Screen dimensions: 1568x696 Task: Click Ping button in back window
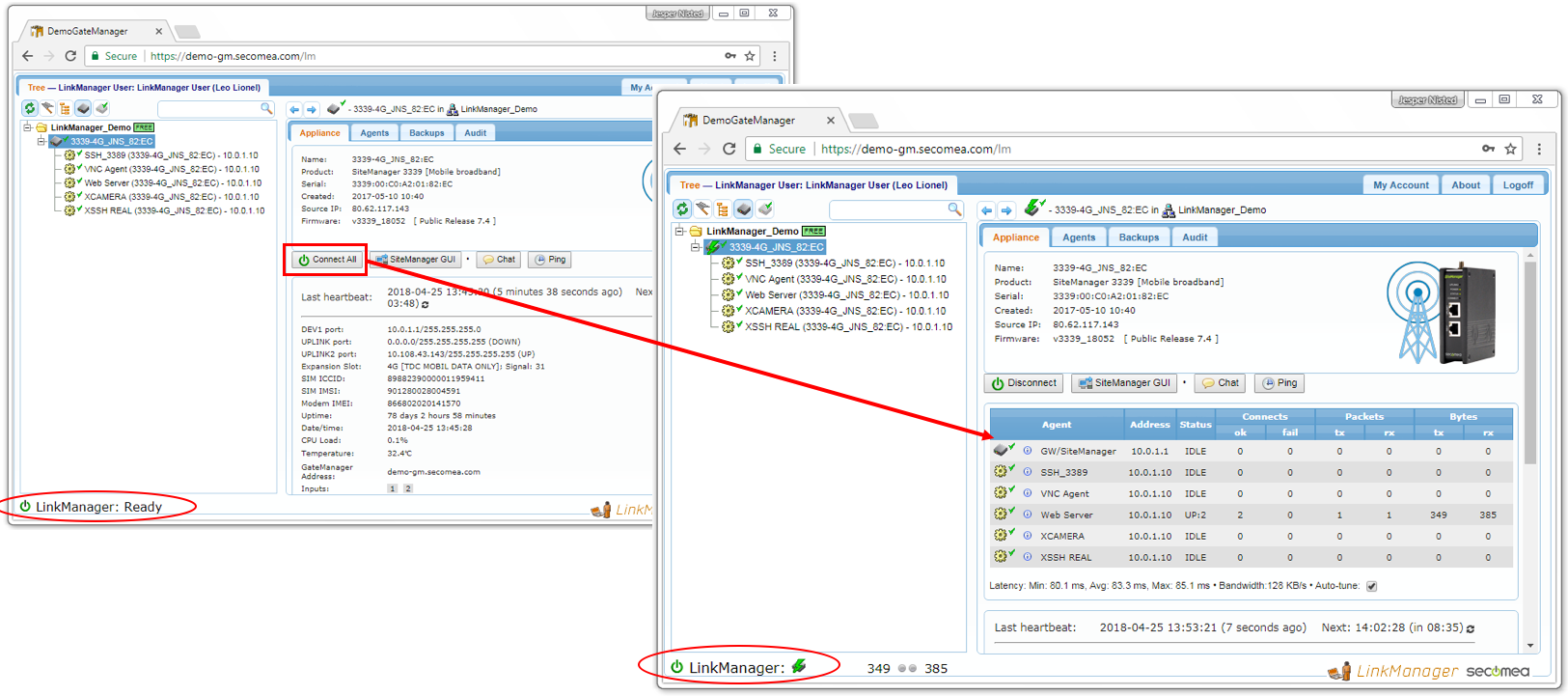coord(550,260)
